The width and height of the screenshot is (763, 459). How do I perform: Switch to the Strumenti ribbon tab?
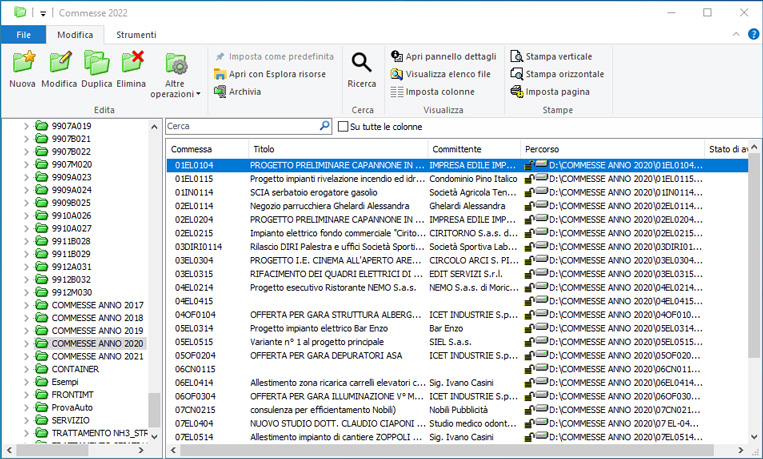pyautogui.click(x=136, y=35)
